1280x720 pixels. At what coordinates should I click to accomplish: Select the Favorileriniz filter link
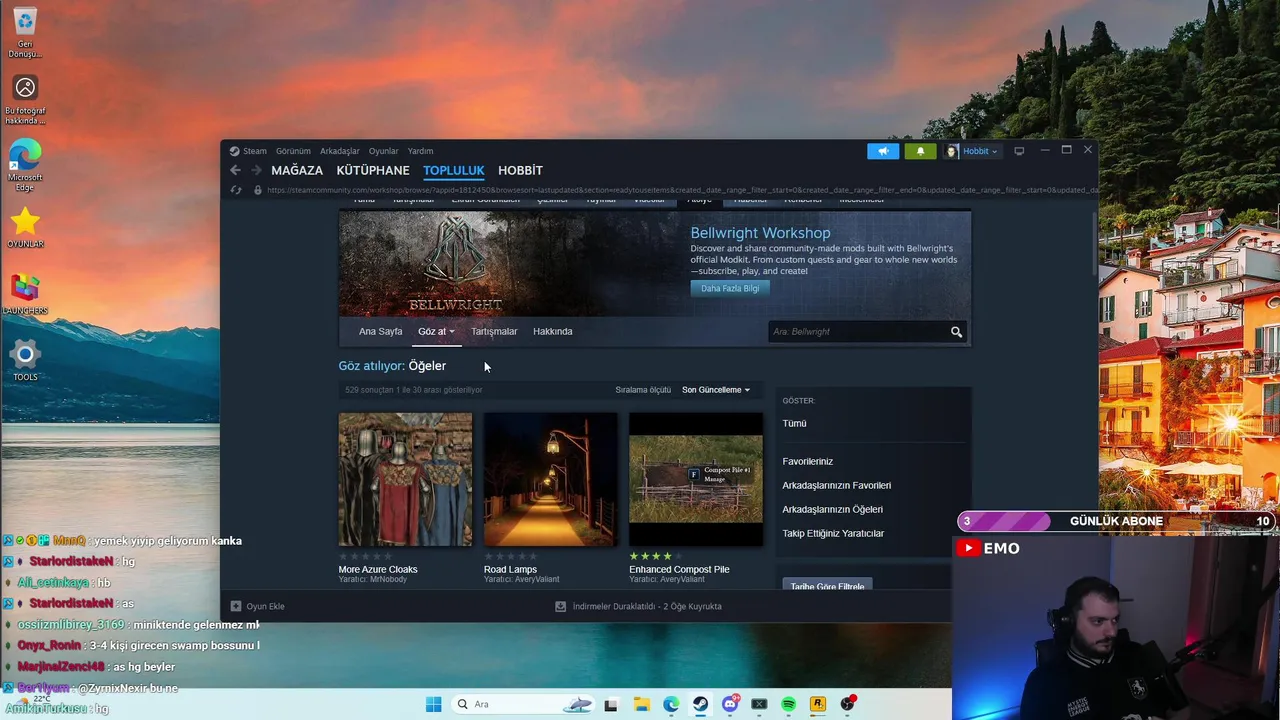(807, 461)
